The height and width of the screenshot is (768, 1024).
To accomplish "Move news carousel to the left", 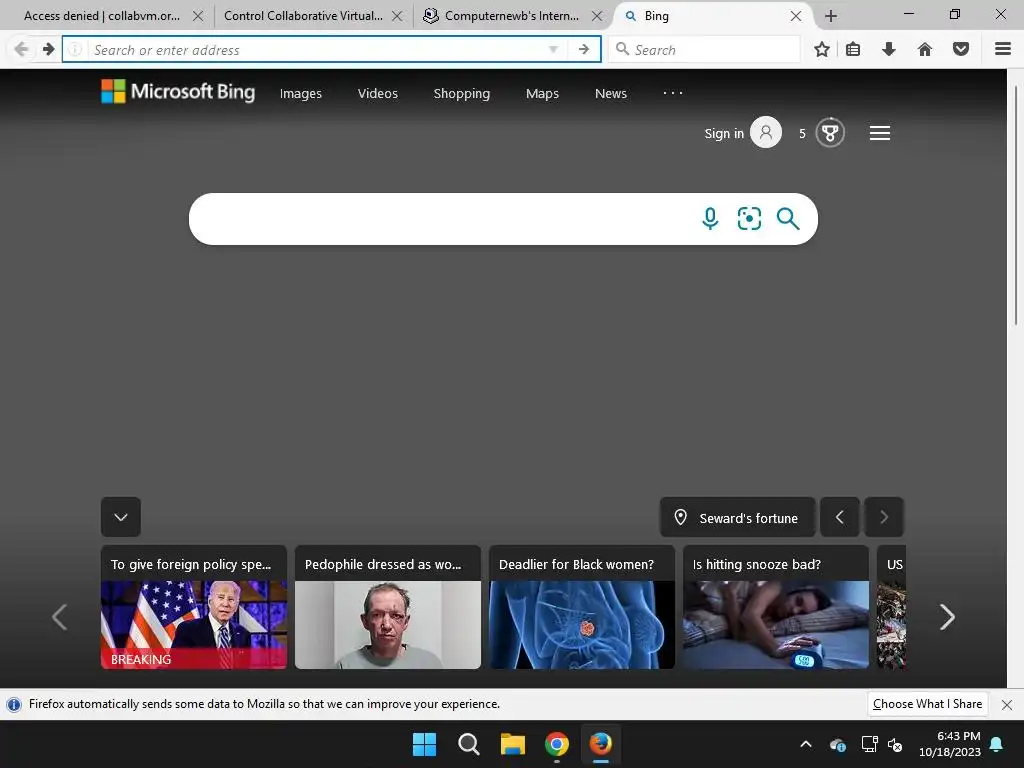I will [x=59, y=616].
